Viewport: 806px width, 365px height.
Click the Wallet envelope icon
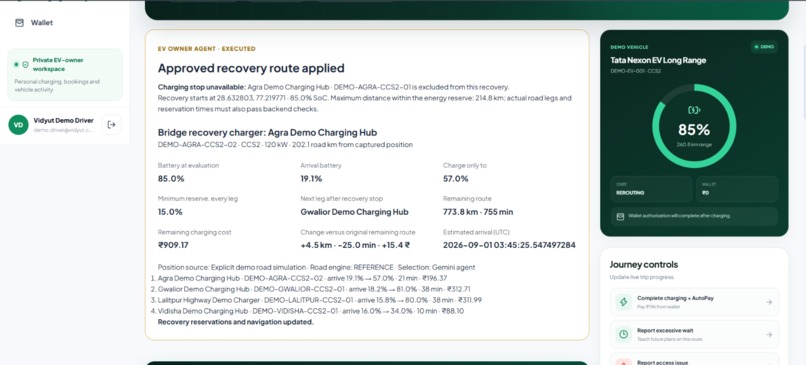click(20, 23)
